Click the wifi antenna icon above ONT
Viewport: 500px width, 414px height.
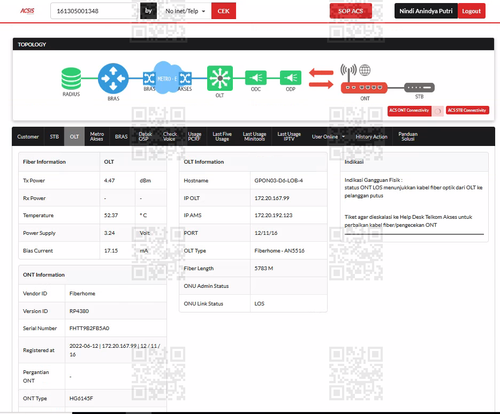348,72
